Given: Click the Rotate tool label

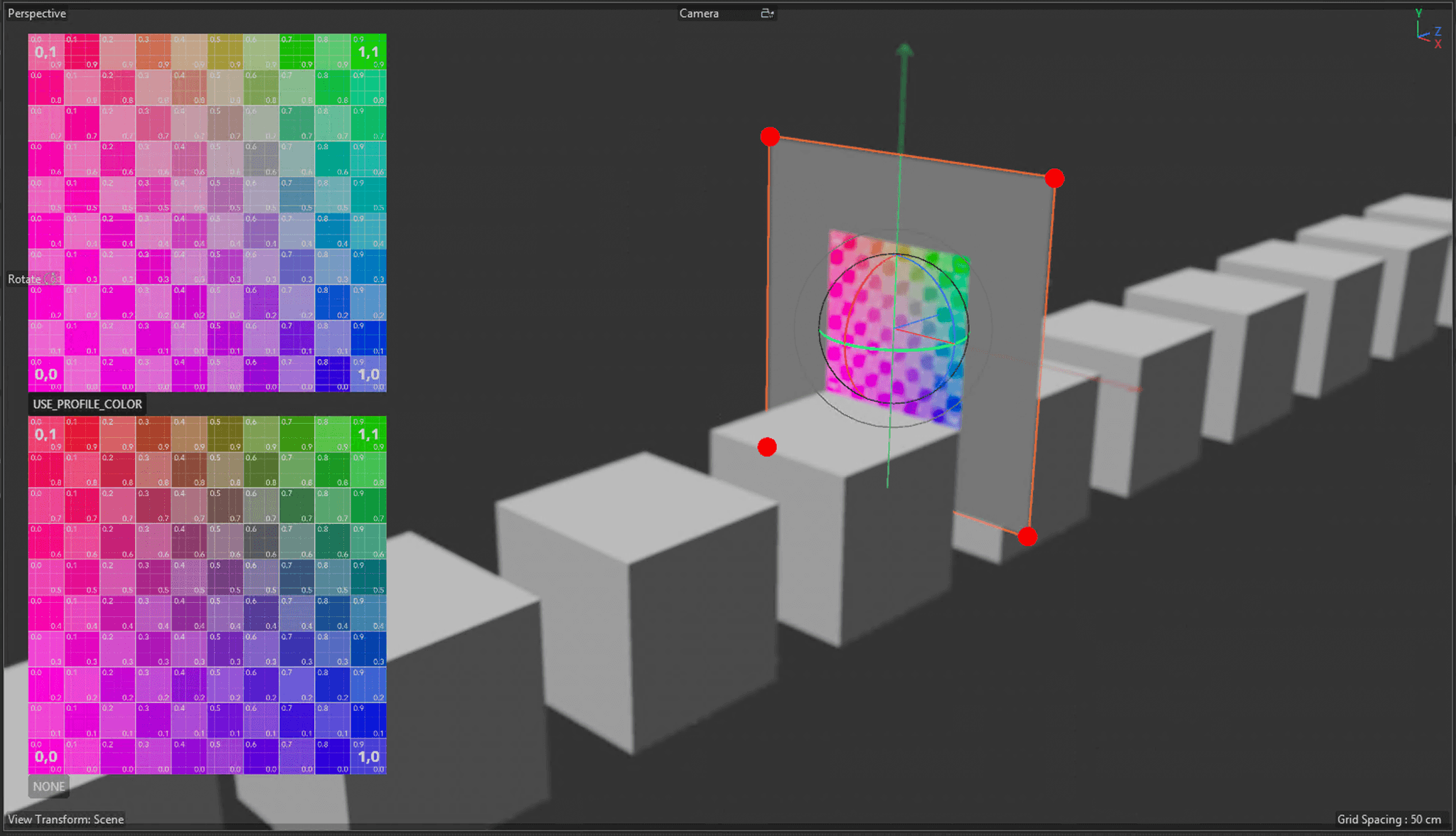Looking at the screenshot, I should (24, 279).
